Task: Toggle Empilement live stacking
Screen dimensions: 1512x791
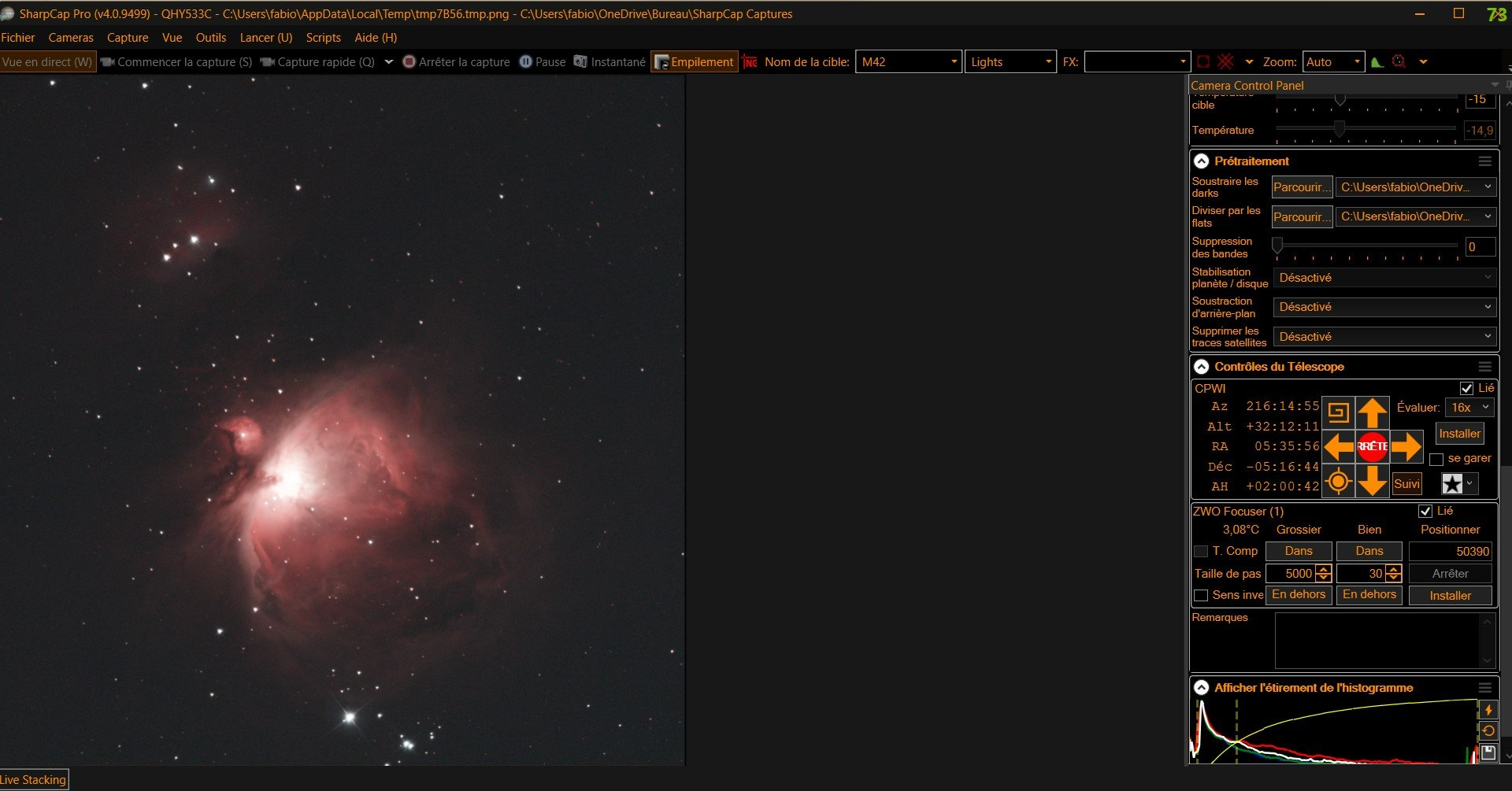Action: pyautogui.click(x=695, y=62)
